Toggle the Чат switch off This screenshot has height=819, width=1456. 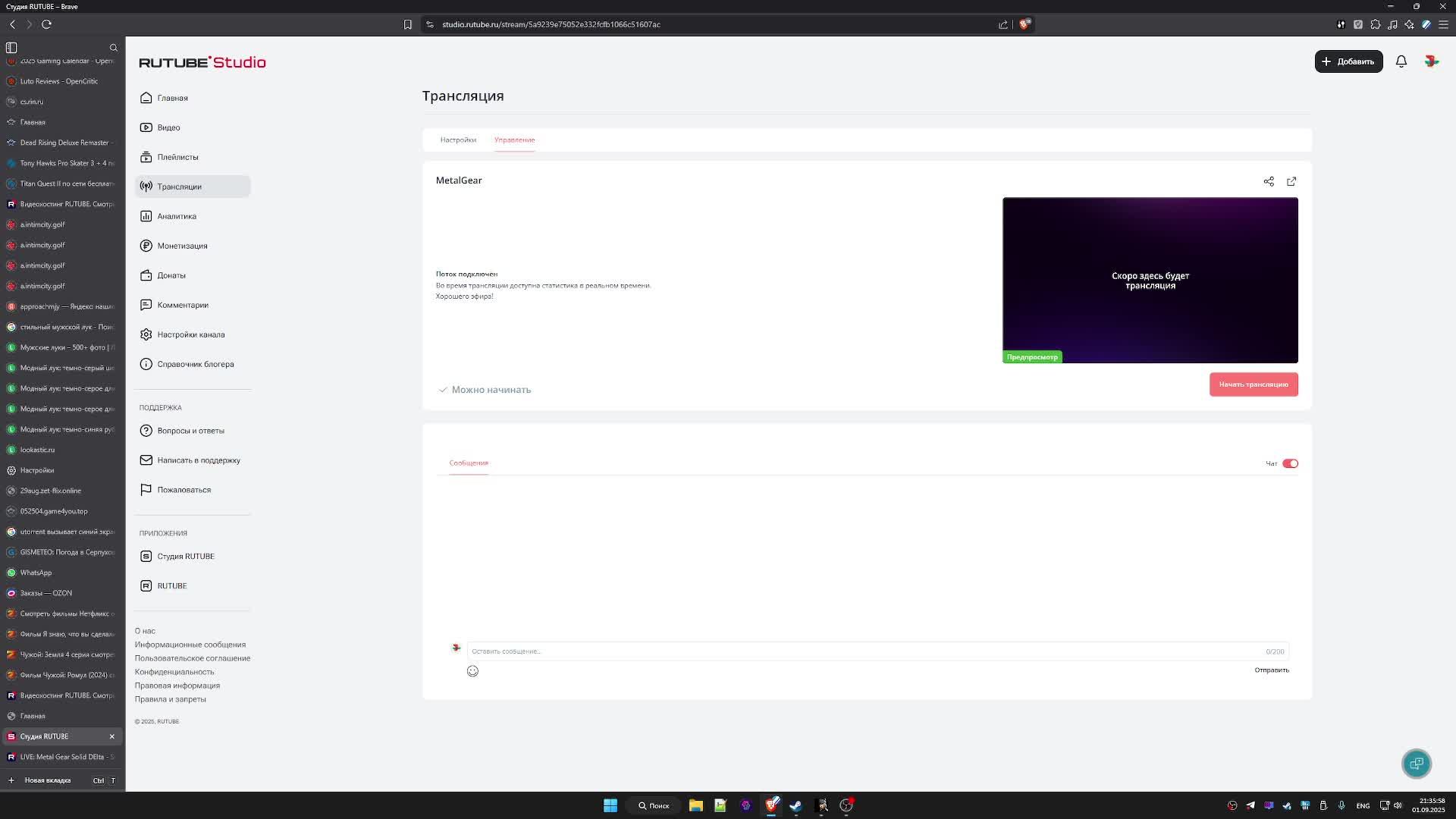click(x=1290, y=463)
